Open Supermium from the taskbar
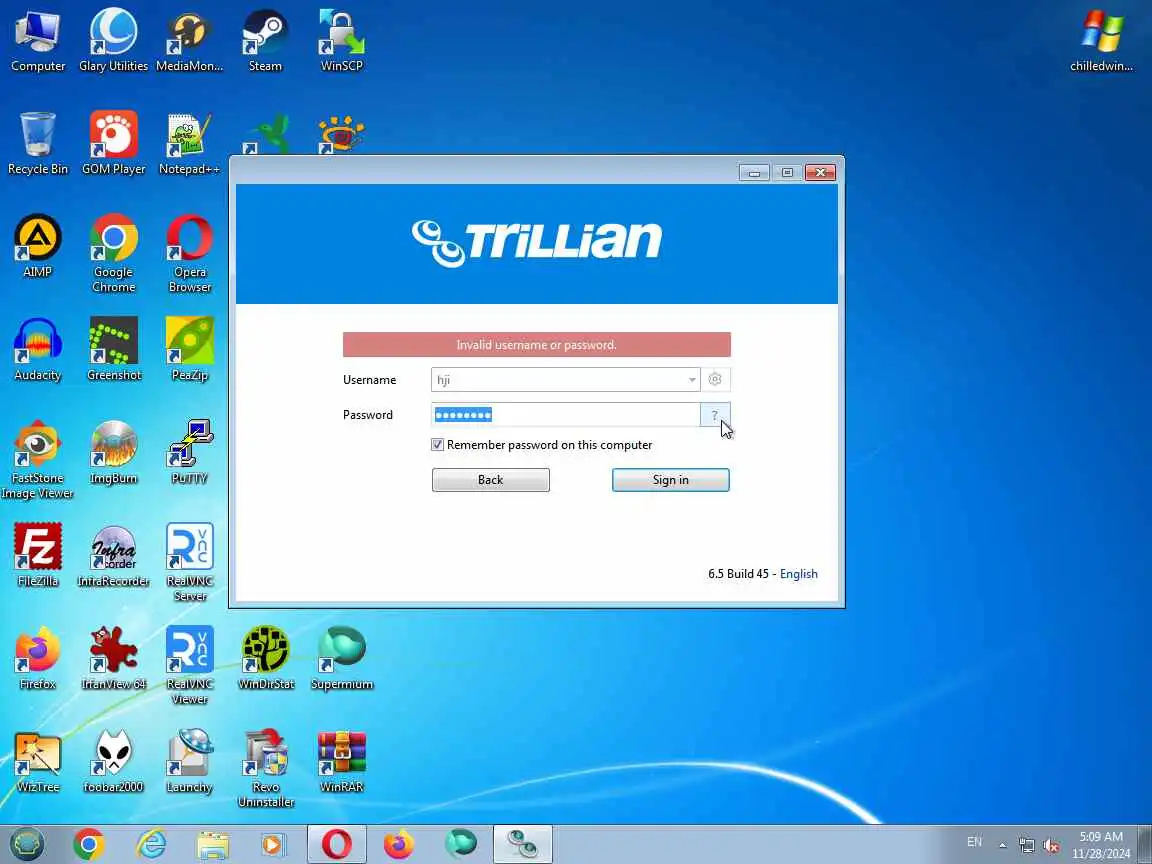The image size is (1152, 864). click(461, 844)
